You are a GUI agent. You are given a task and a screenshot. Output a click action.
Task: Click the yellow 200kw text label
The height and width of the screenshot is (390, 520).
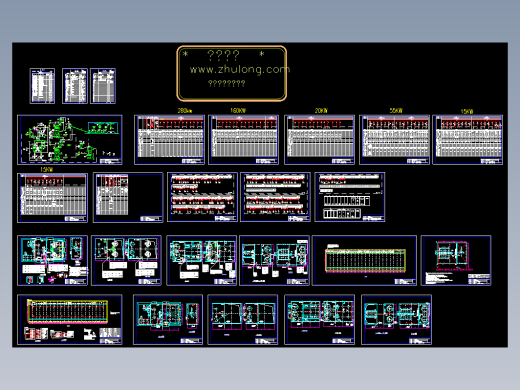coord(185,111)
